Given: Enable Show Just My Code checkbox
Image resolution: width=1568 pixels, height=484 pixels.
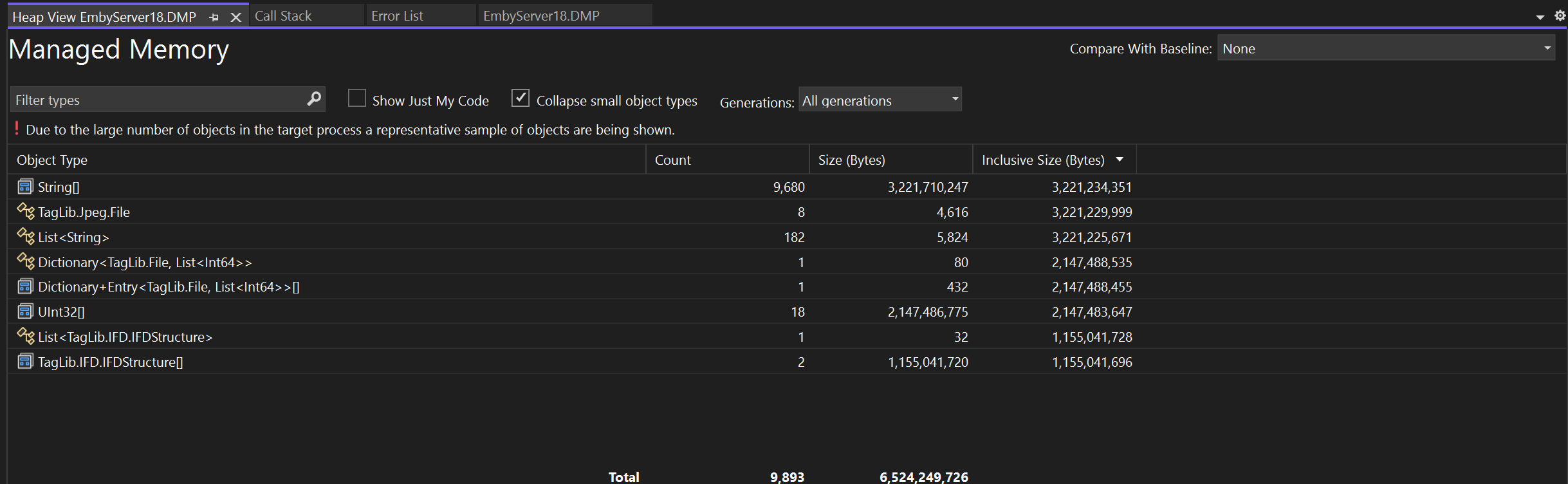Looking at the screenshot, I should tap(356, 98).
